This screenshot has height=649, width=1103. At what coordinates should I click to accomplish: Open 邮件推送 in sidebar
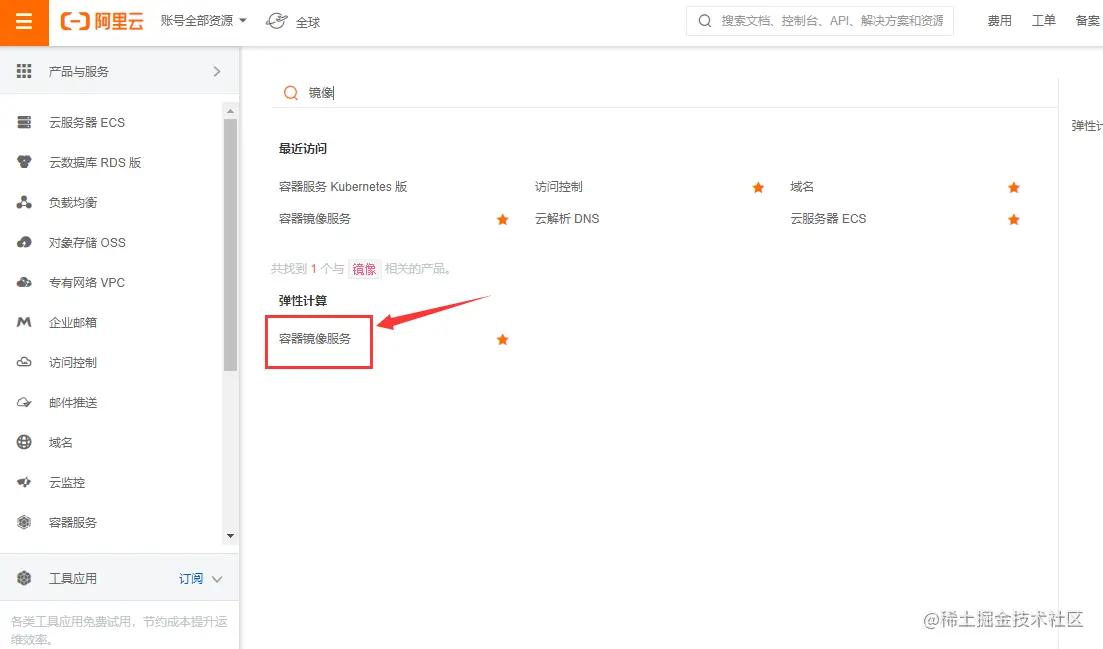coord(72,403)
